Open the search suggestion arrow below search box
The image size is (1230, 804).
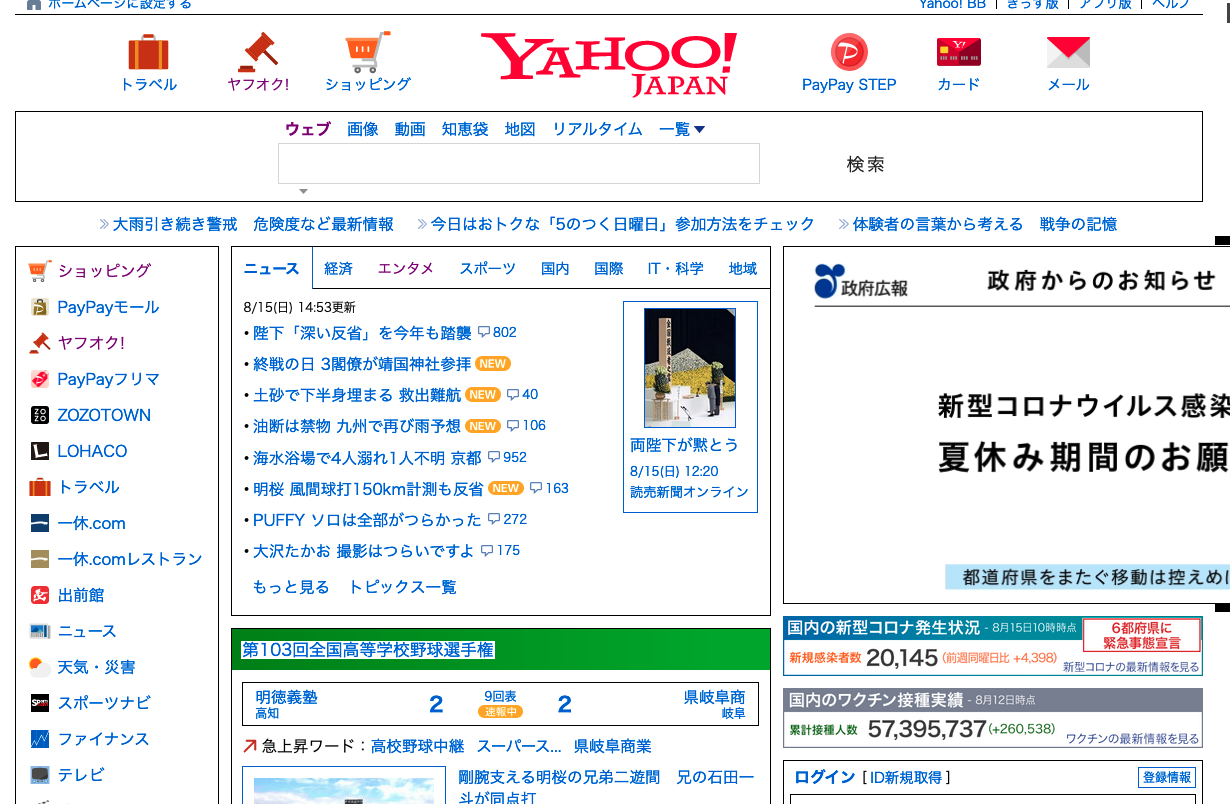pos(303,191)
